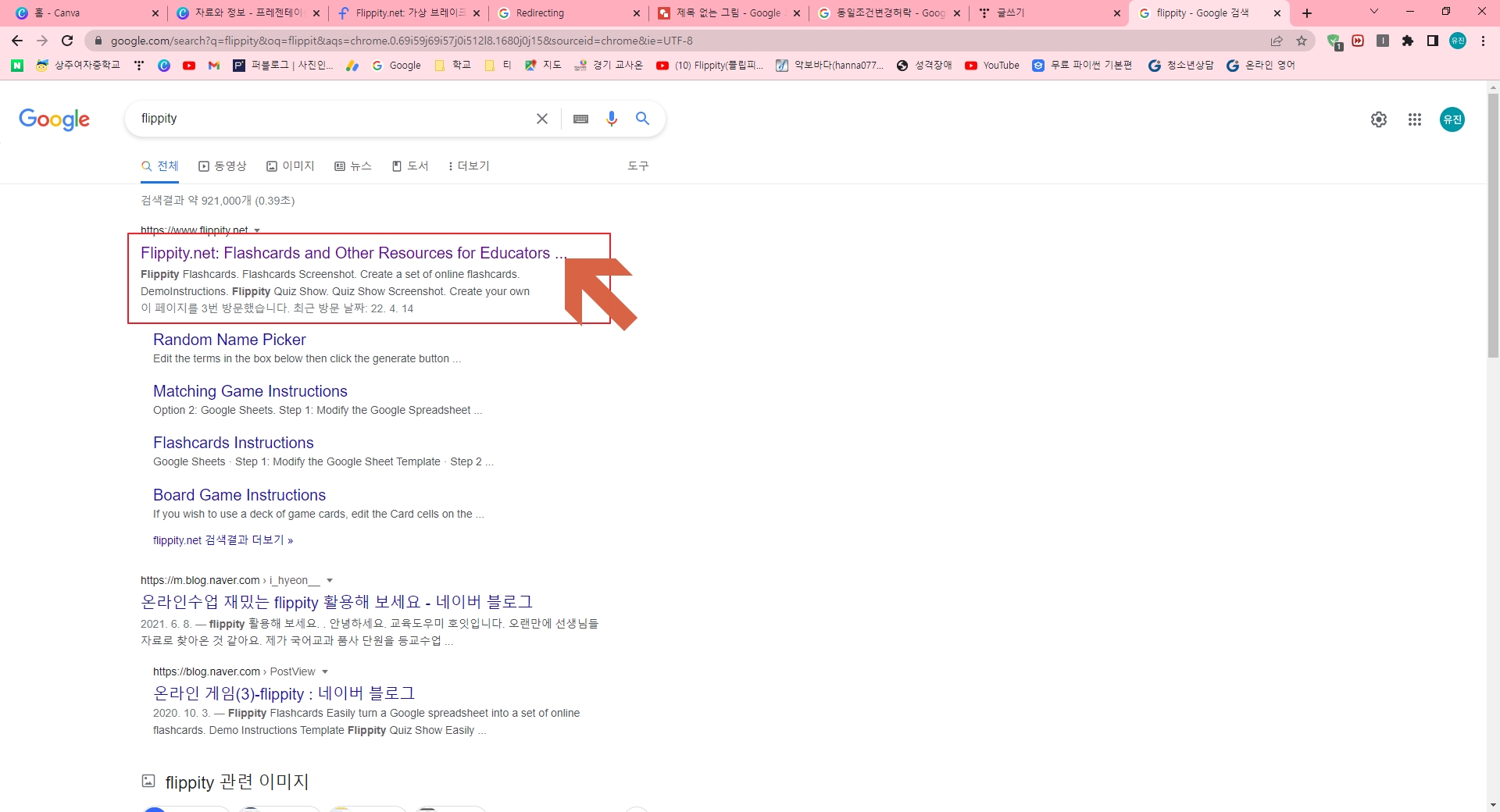1500x812 pixels.
Task: Open the 학교 bookmark folder
Action: tap(452, 66)
